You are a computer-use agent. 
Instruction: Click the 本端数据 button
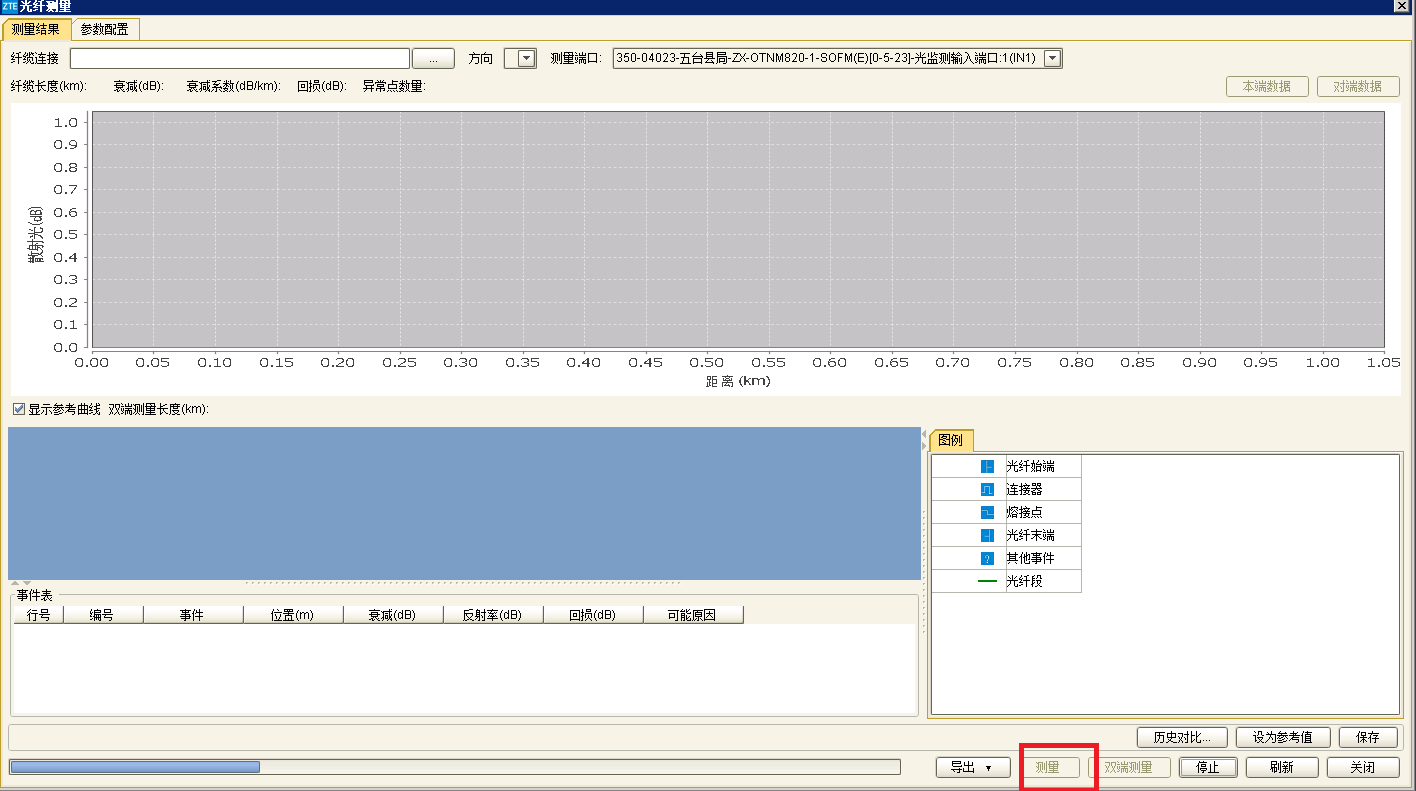pyautogui.click(x=1267, y=86)
